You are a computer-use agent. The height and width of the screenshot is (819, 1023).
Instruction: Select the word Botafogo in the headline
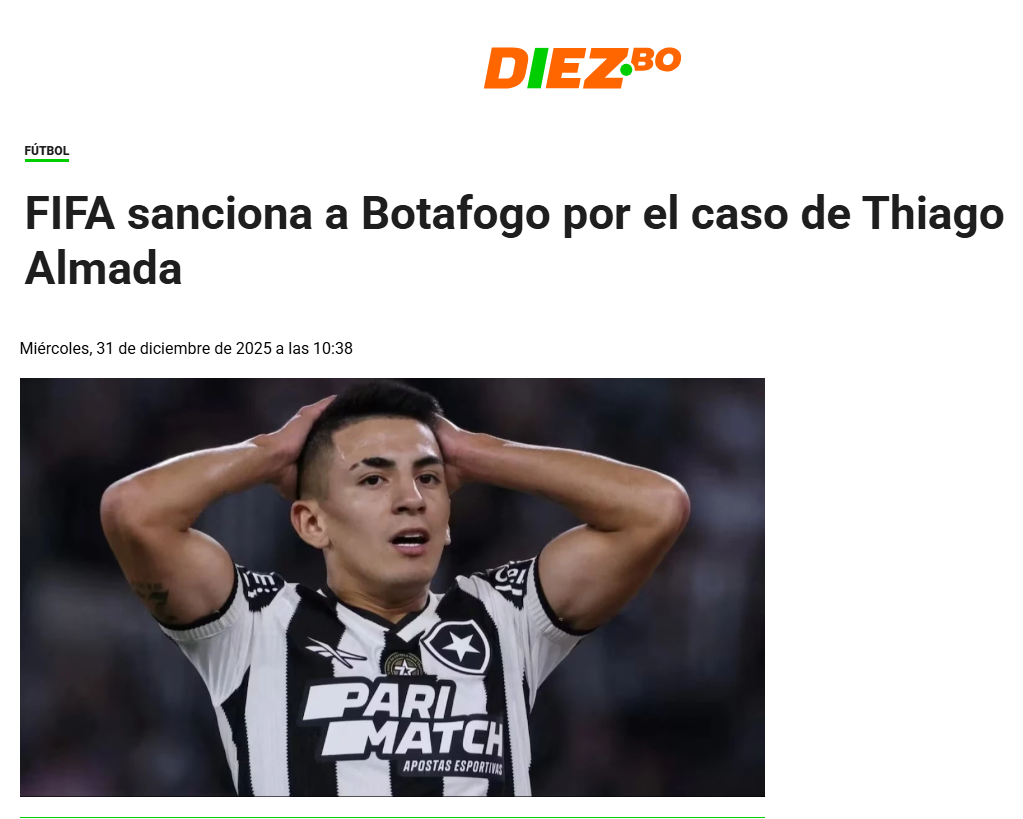point(455,213)
